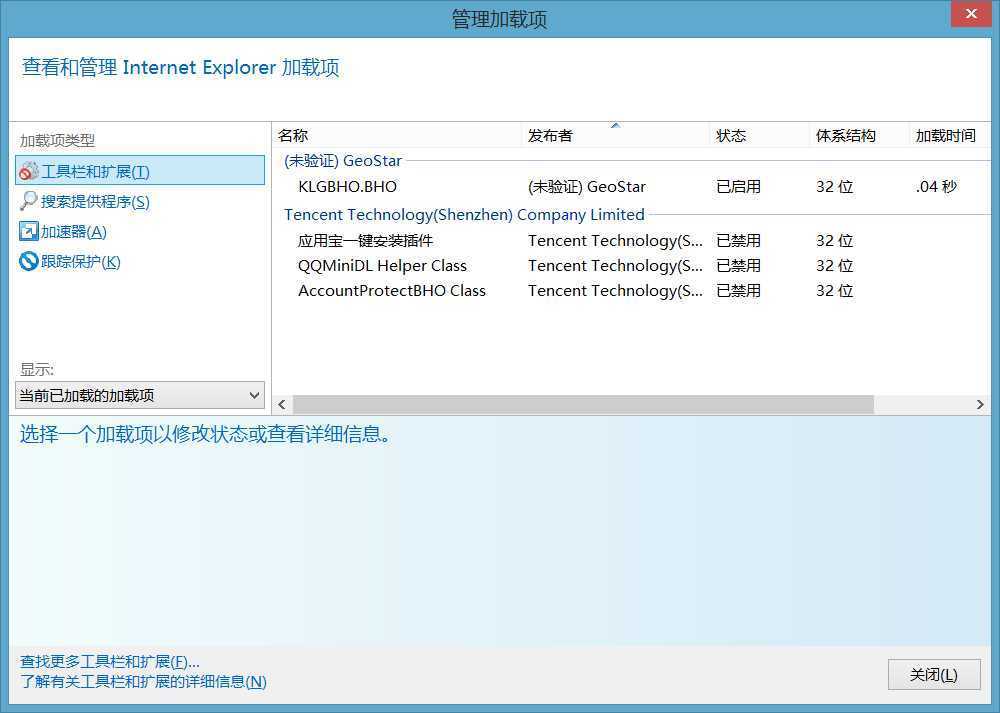Open 了解有关工具栏和扩展的详细信息(N) link

point(143,682)
